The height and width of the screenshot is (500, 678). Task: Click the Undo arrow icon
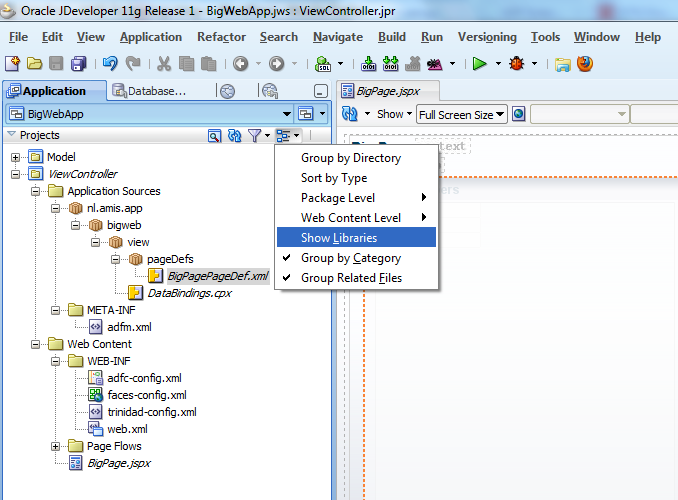point(109,63)
